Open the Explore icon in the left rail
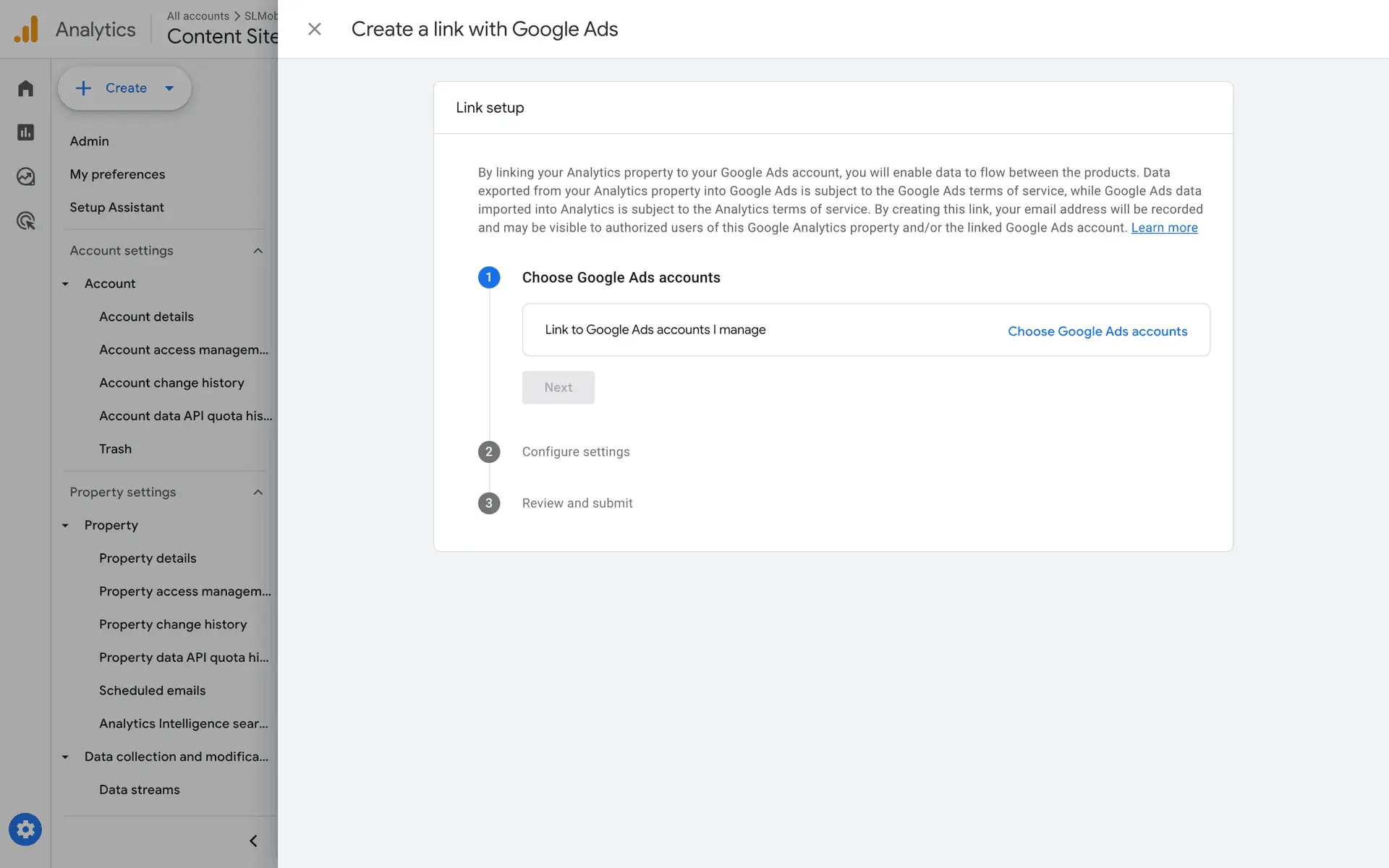 pyautogui.click(x=25, y=176)
